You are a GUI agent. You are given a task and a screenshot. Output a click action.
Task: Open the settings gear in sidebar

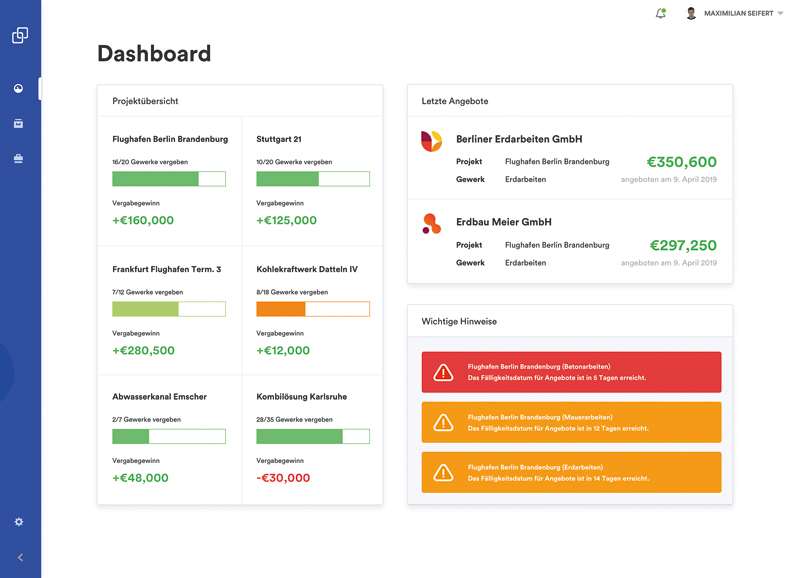[19, 522]
